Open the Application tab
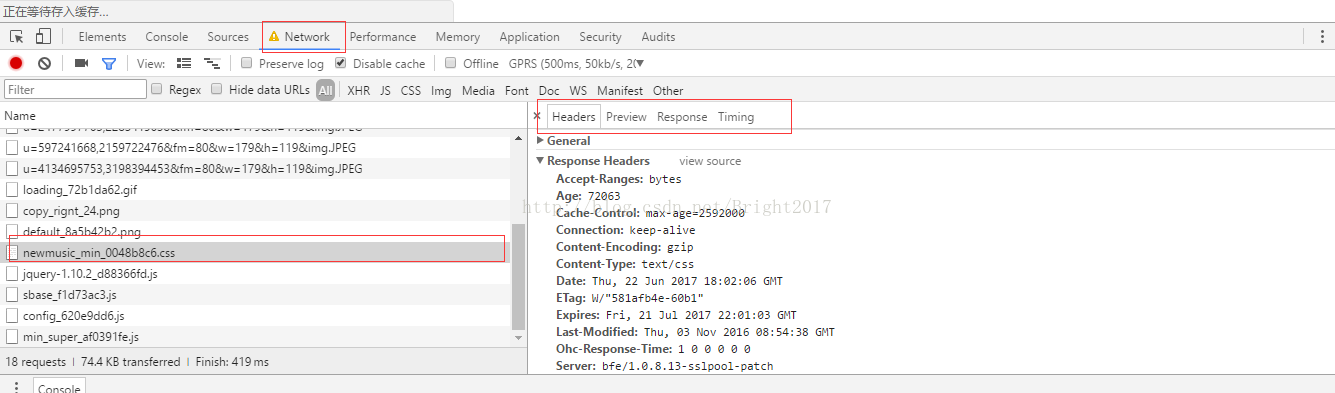The width and height of the screenshot is (1335, 393). pos(530,37)
